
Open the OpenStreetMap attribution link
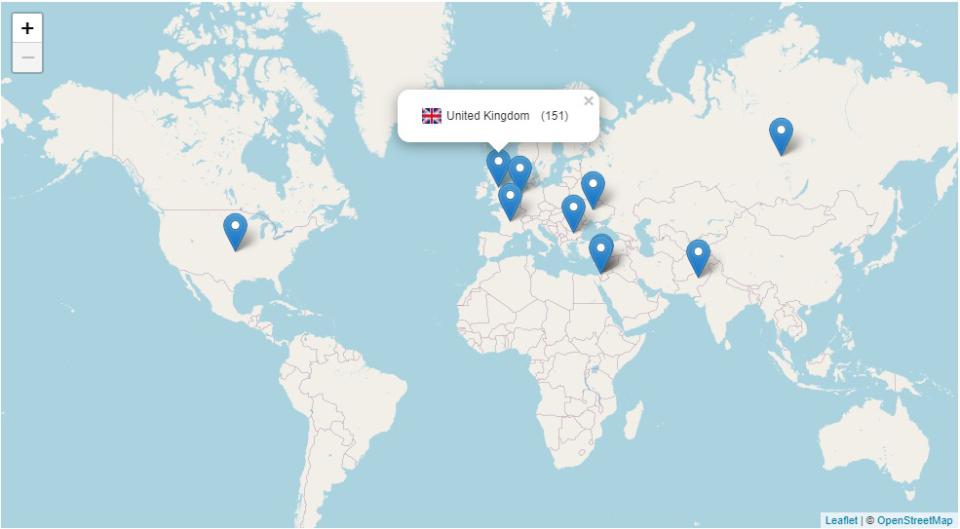click(914, 520)
